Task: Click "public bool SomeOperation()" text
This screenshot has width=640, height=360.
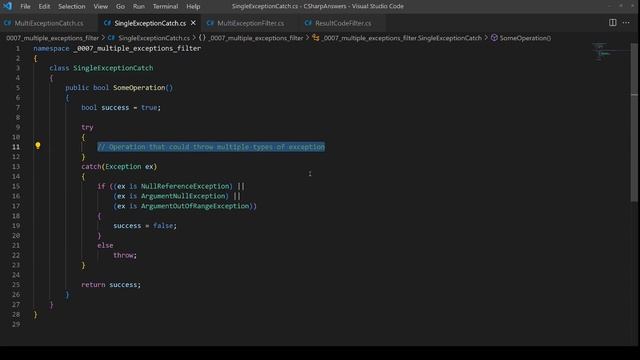Action: (119, 88)
